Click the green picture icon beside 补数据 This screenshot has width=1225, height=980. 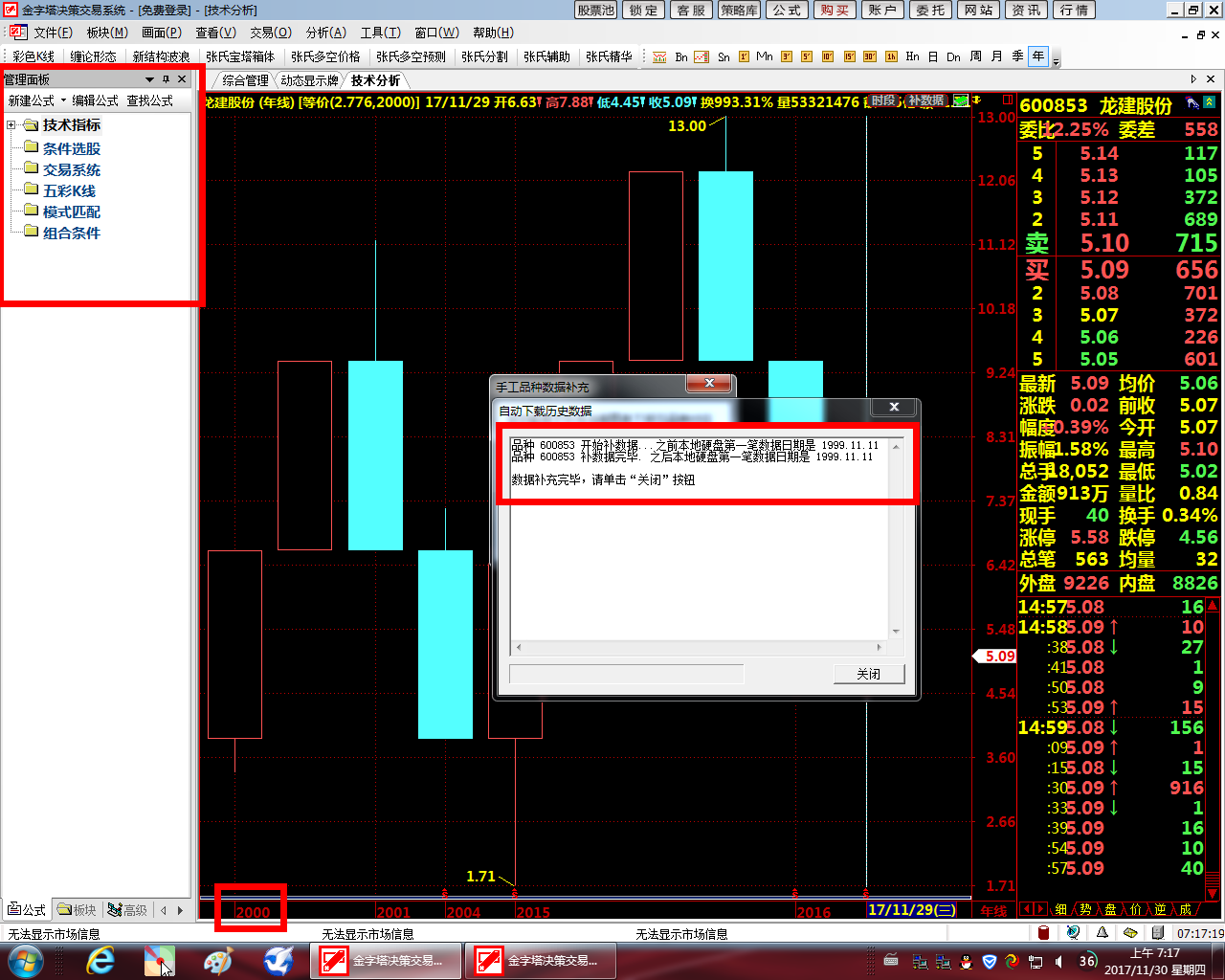(961, 100)
